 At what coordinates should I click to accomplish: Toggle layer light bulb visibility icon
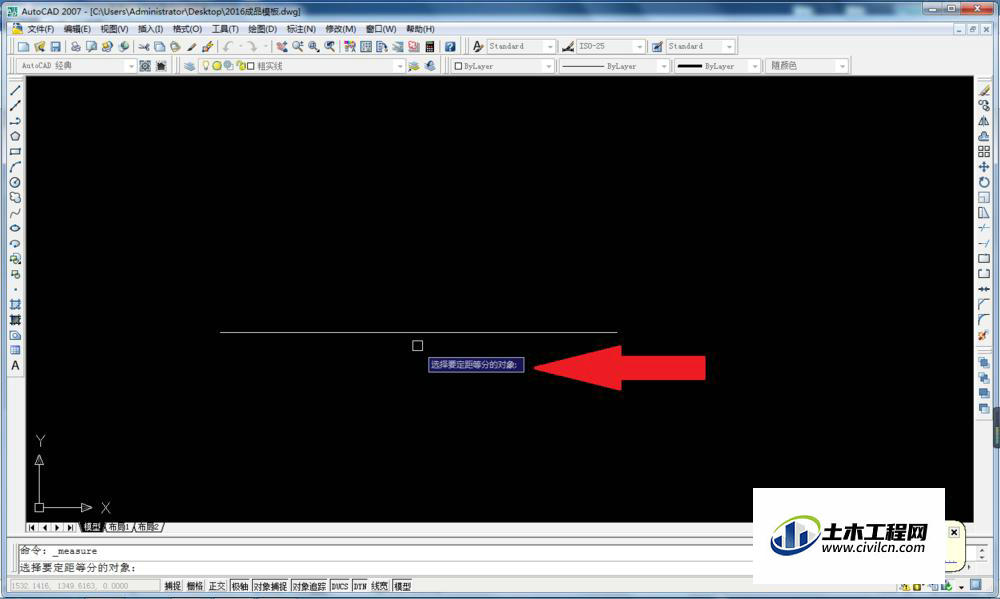point(205,66)
